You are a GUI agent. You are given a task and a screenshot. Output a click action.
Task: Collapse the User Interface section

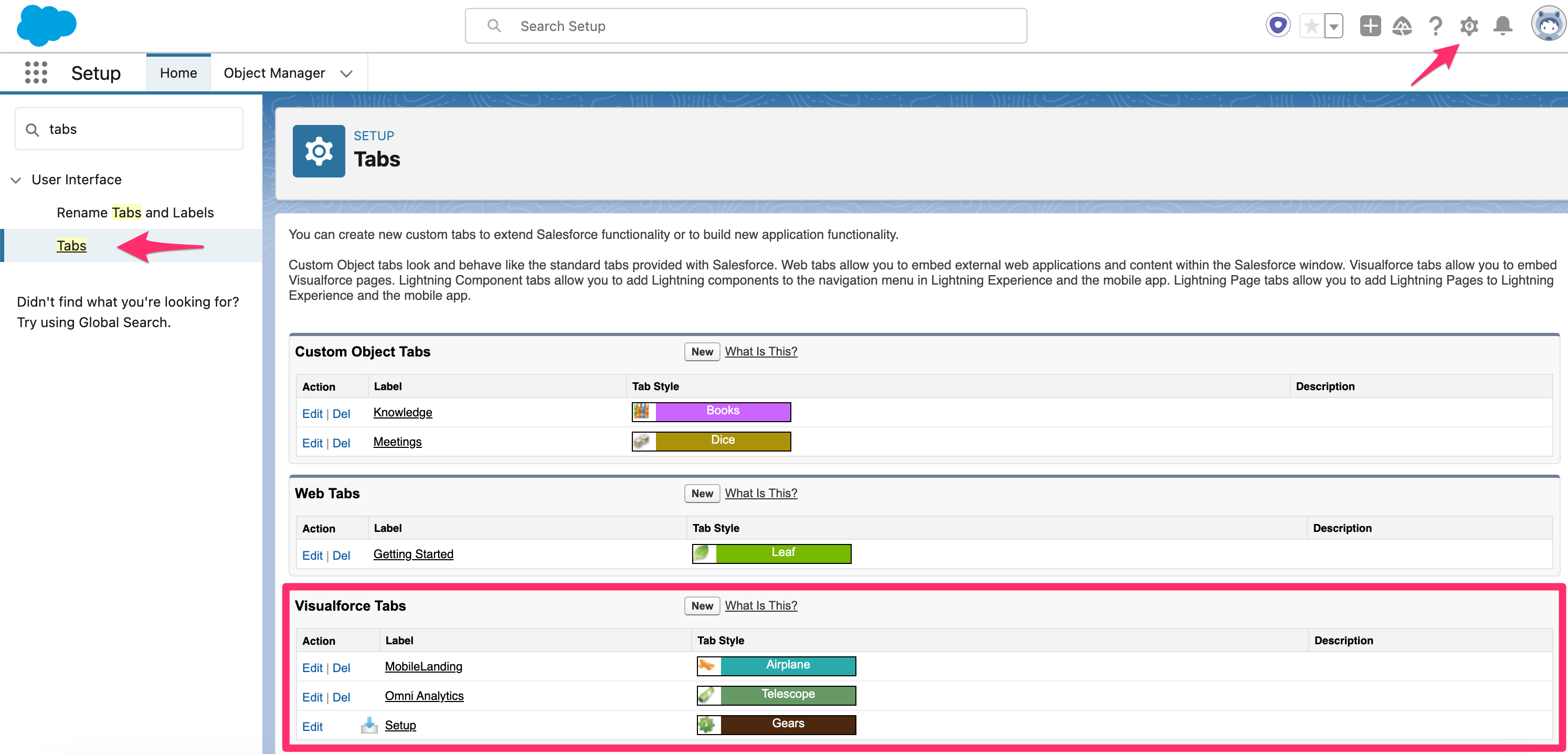[x=15, y=180]
